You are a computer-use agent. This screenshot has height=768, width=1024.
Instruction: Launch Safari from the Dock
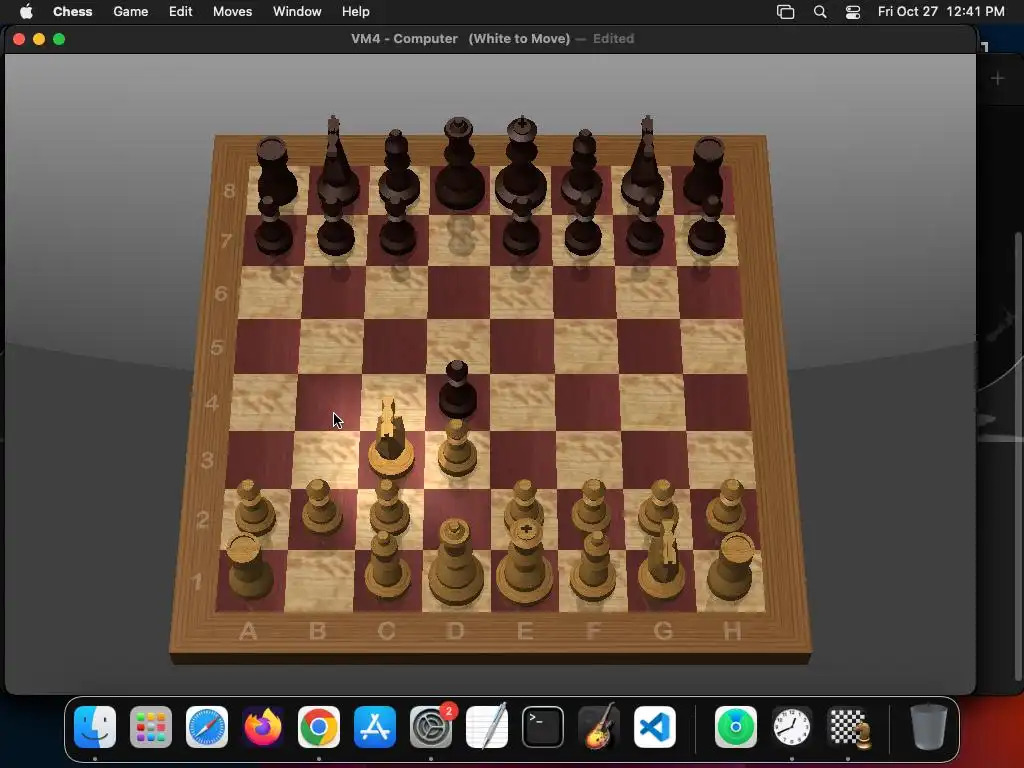(207, 727)
